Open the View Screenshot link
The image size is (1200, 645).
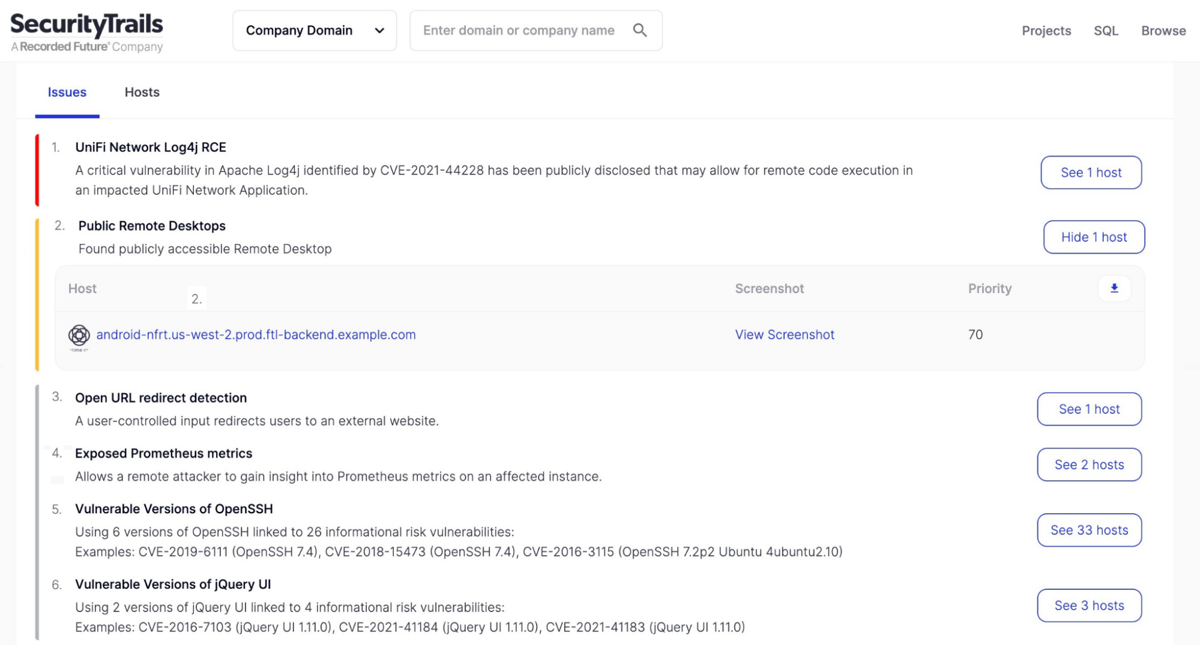[x=784, y=335]
